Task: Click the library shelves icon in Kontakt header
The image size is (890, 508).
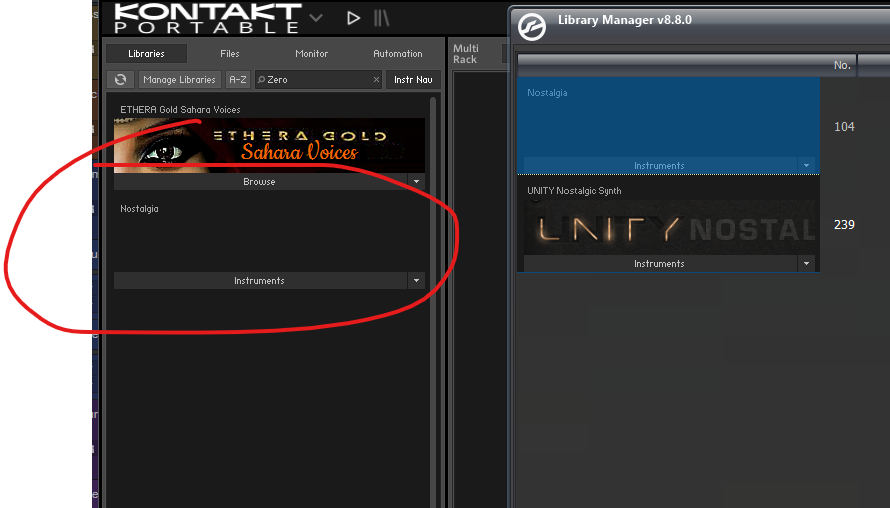Action: [x=381, y=18]
